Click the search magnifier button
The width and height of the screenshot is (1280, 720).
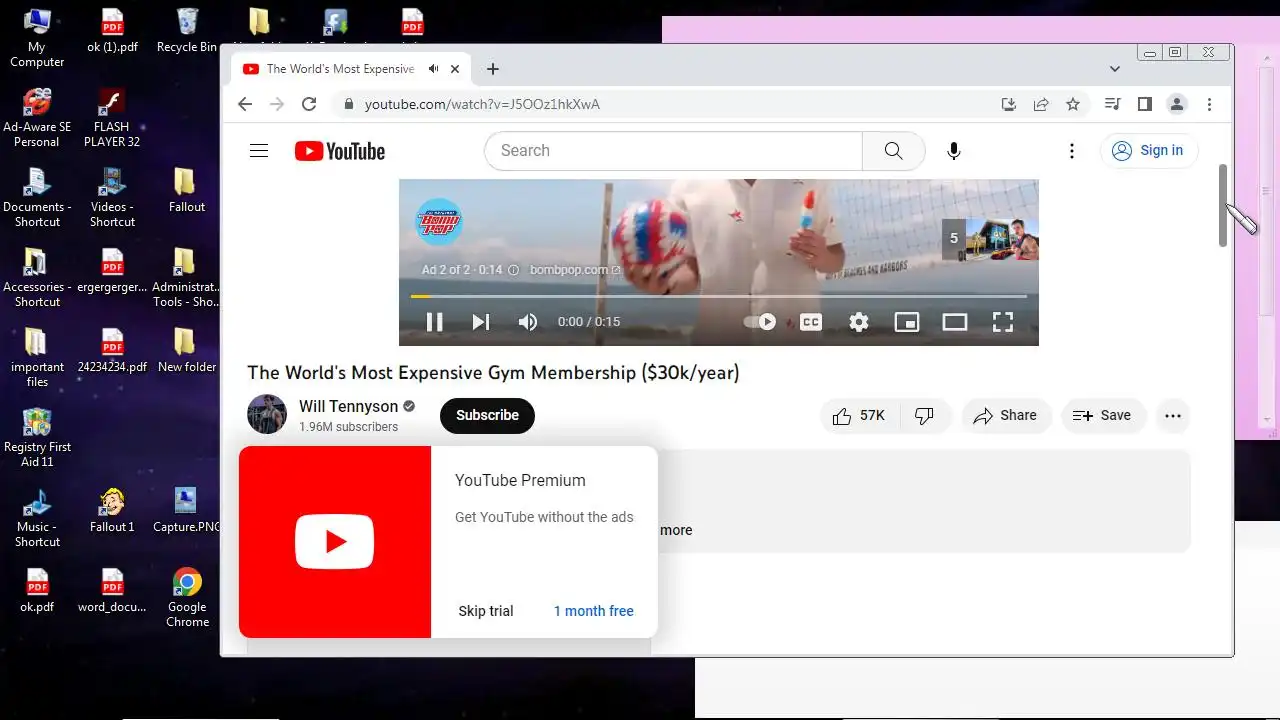(893, 151)
